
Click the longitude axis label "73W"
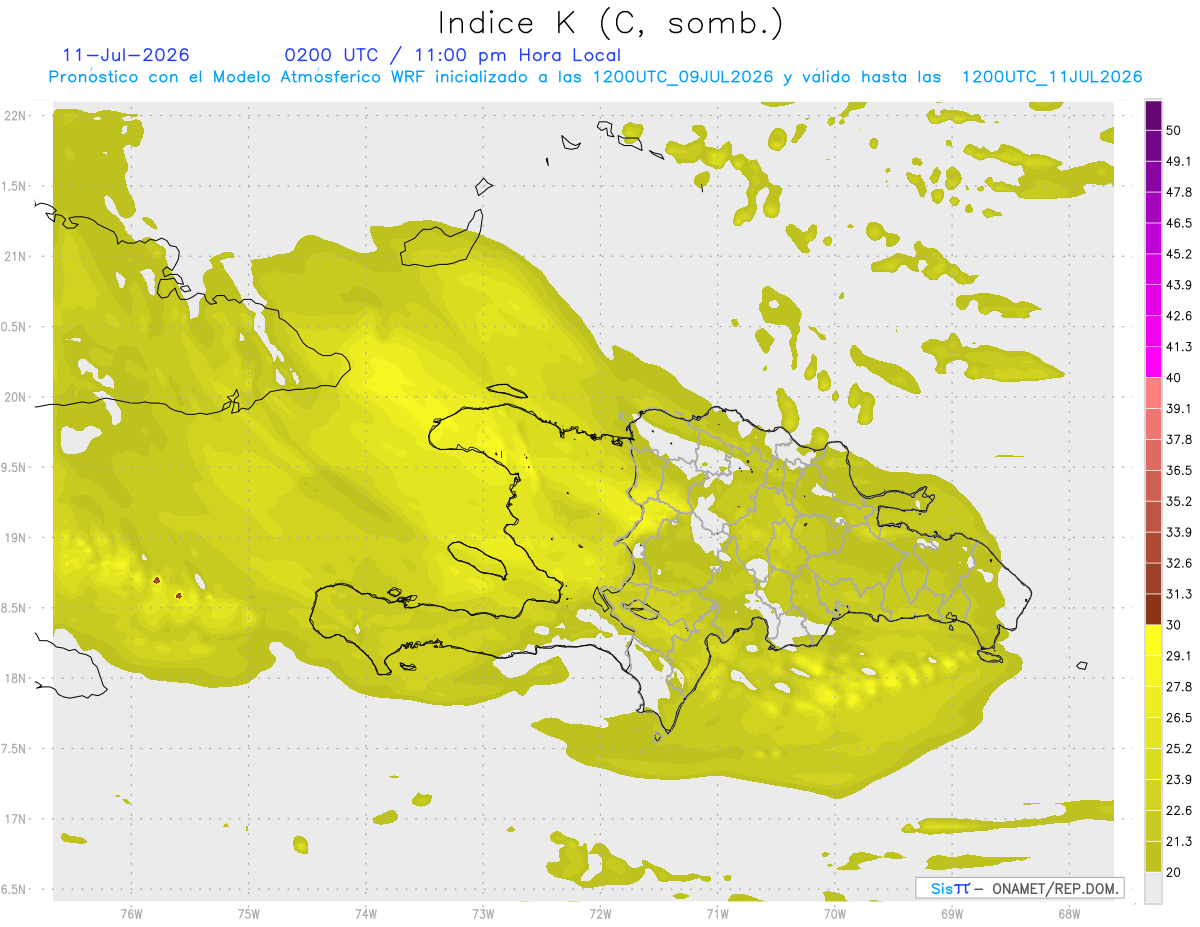[x=483, y=914]
